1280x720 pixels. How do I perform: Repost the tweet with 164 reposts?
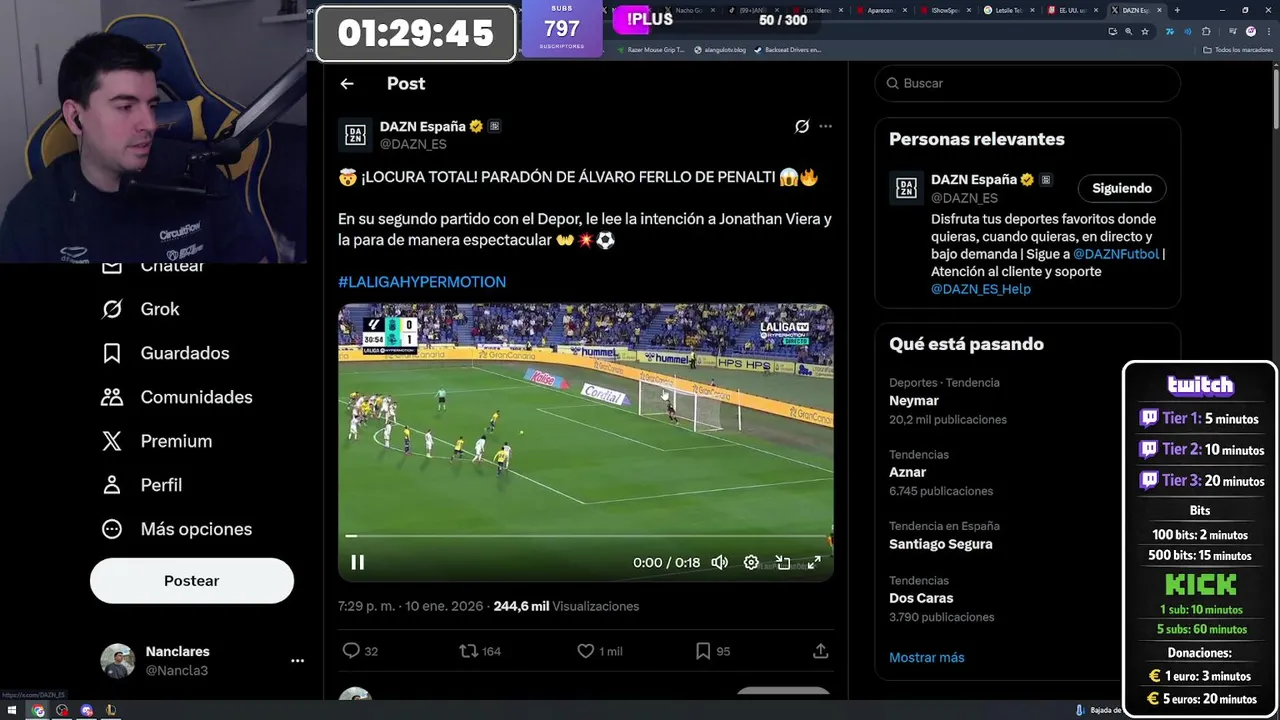480,651
